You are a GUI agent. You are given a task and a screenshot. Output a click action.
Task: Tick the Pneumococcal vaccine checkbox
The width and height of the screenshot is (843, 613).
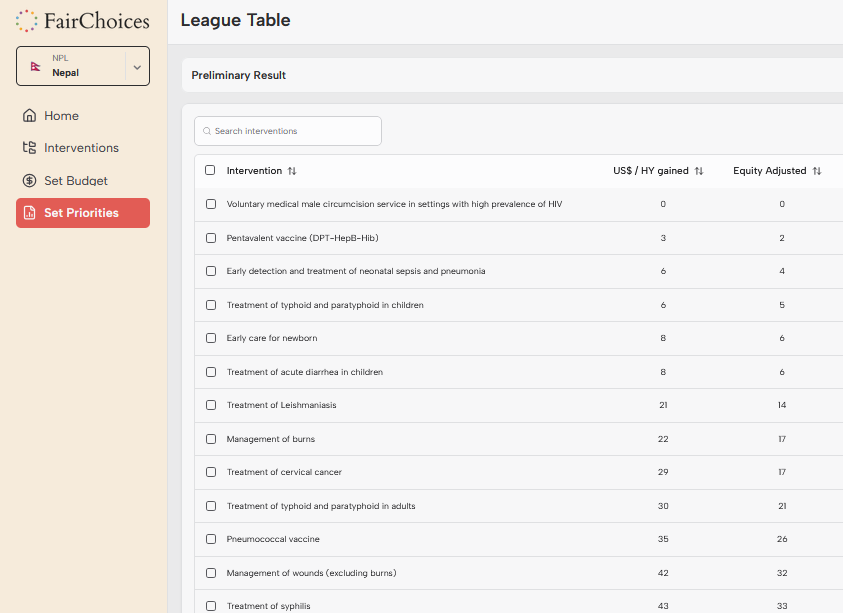click(211, 539)
